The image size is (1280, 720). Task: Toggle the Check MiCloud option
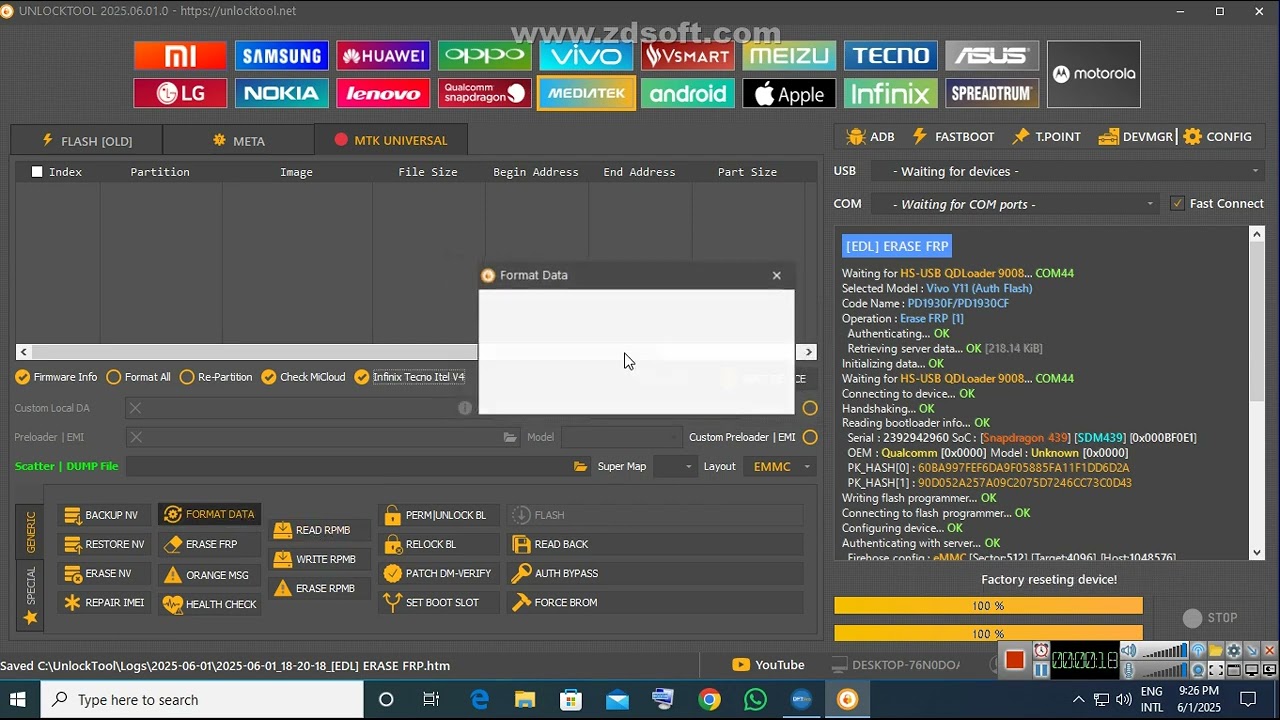click(303, 377)
